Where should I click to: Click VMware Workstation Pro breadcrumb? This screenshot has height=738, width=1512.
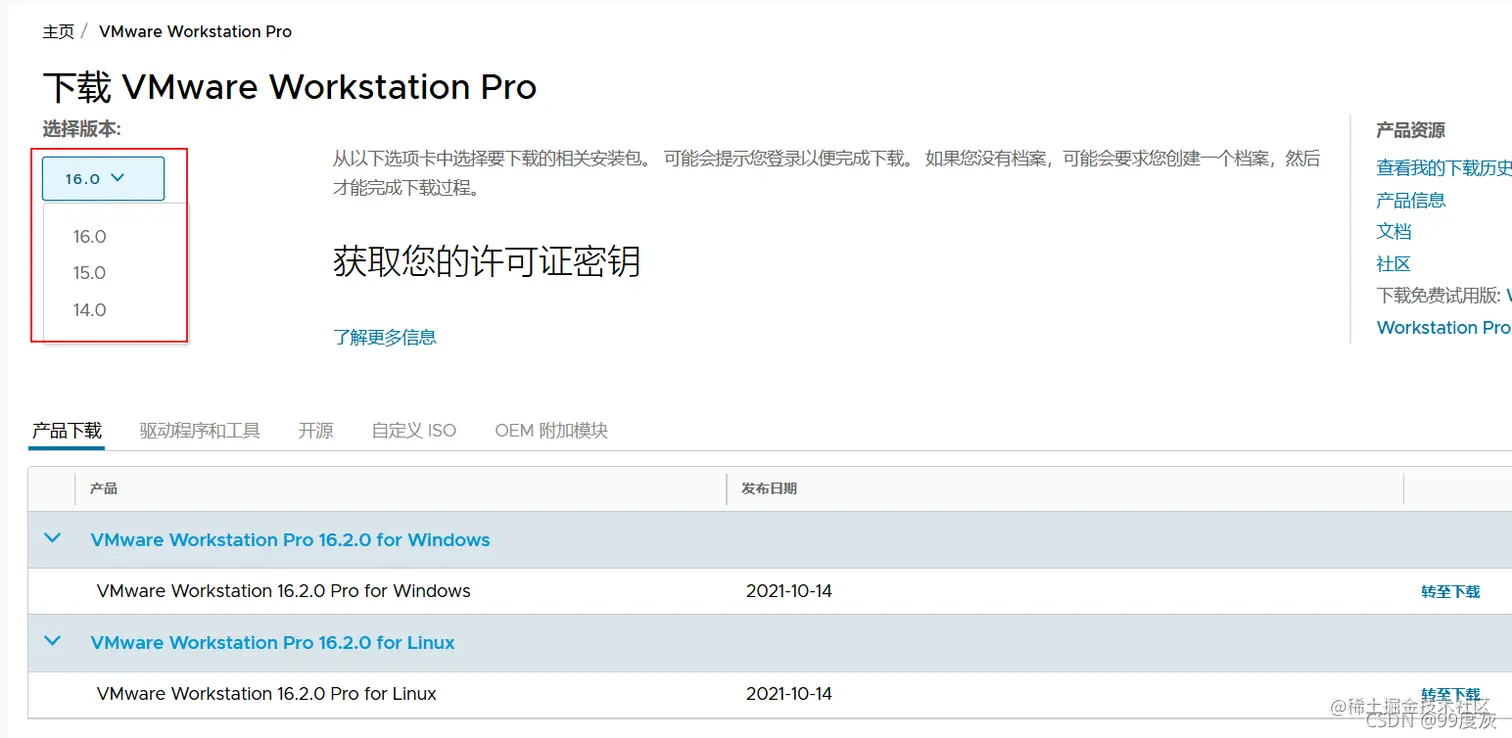tap(195, 32)
